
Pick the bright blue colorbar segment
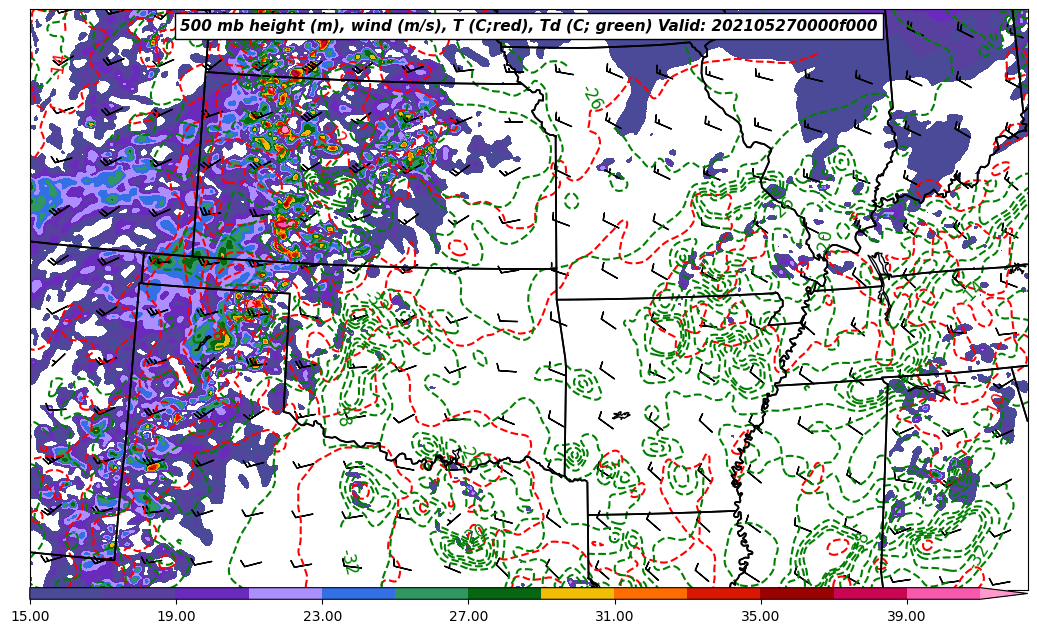(358, 593)
